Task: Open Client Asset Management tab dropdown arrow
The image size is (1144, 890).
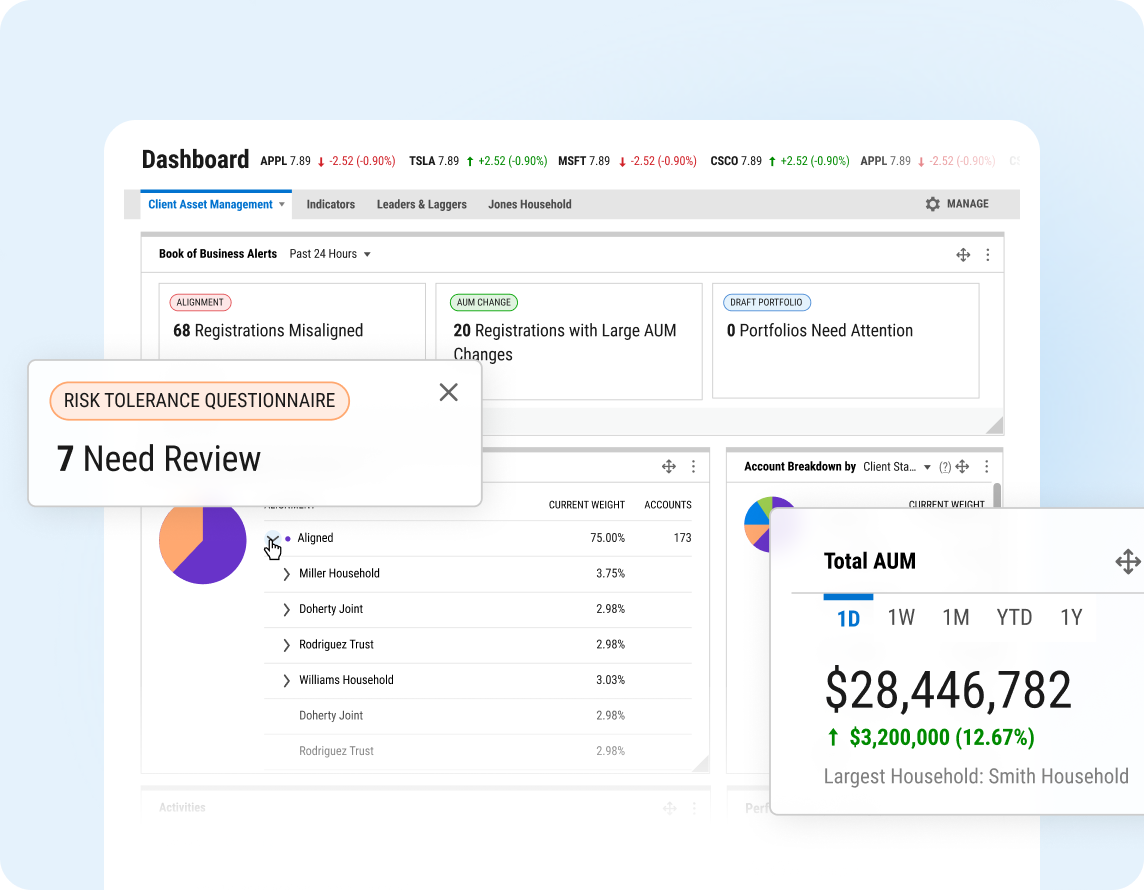Action: (282, 205)
